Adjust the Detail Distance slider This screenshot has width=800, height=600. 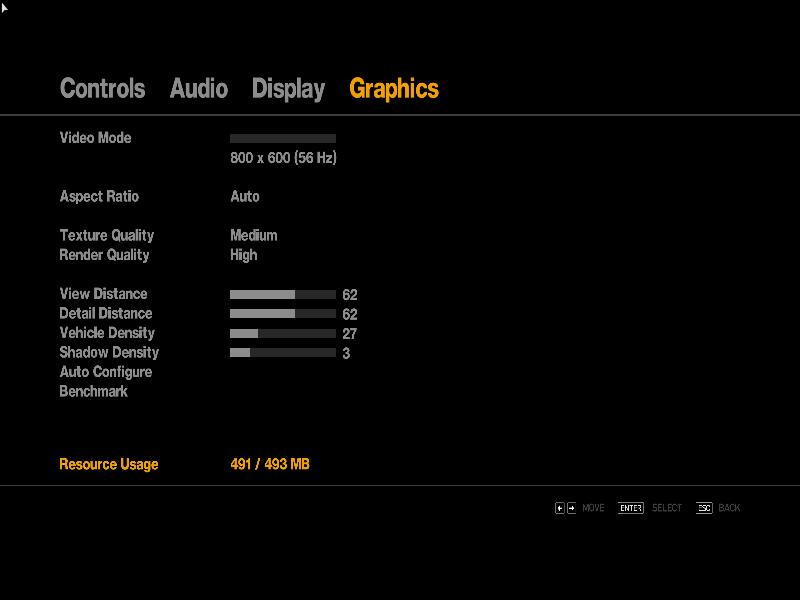coord(283,314)
